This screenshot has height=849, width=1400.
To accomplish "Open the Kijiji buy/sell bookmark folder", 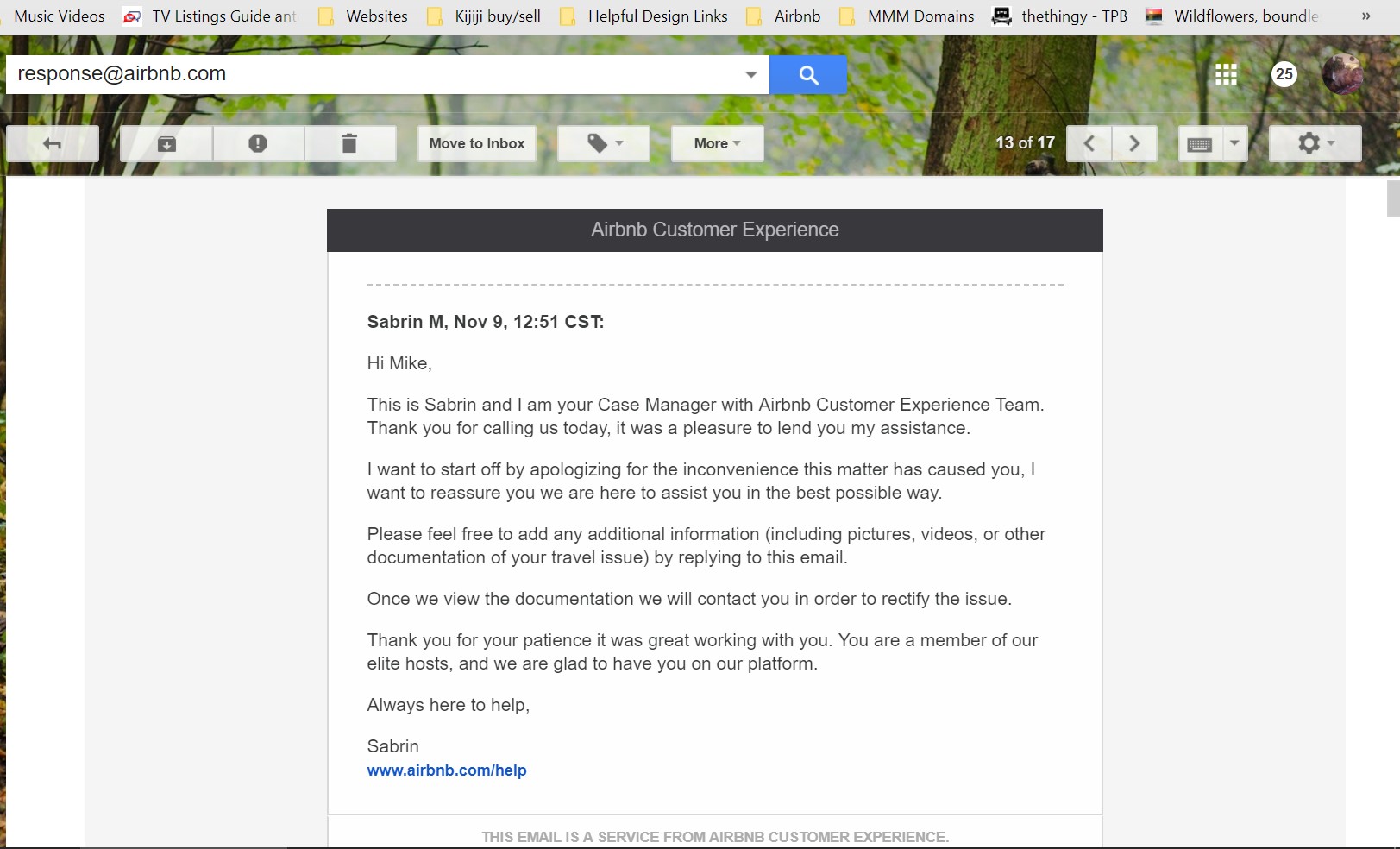I will click(485, 16).
